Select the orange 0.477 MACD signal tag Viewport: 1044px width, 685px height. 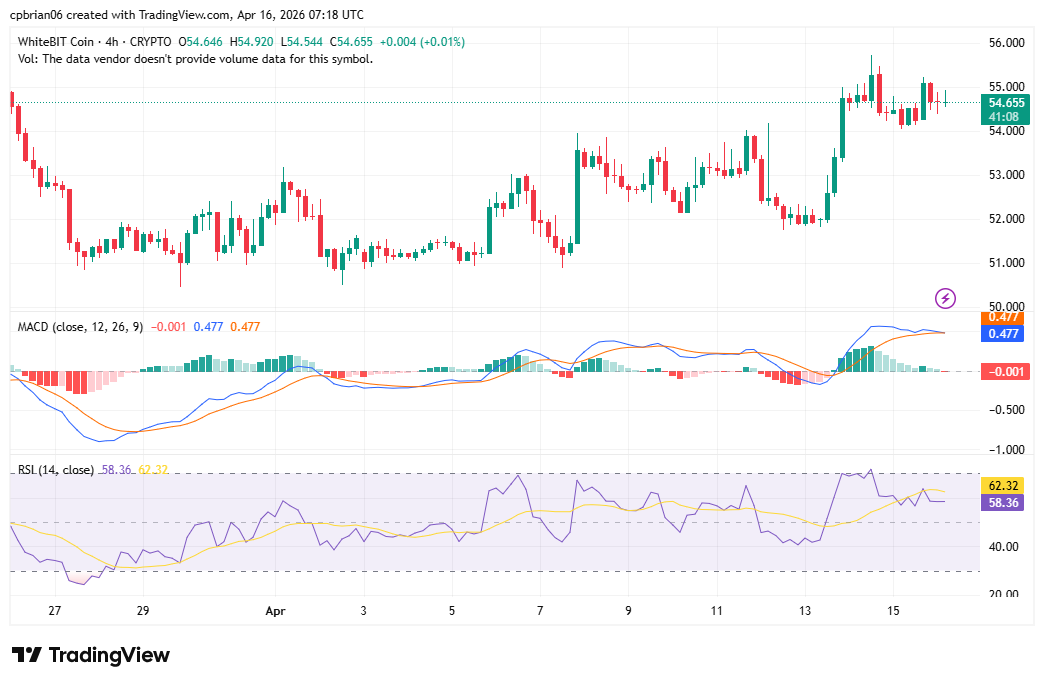tap(1005, 318)
